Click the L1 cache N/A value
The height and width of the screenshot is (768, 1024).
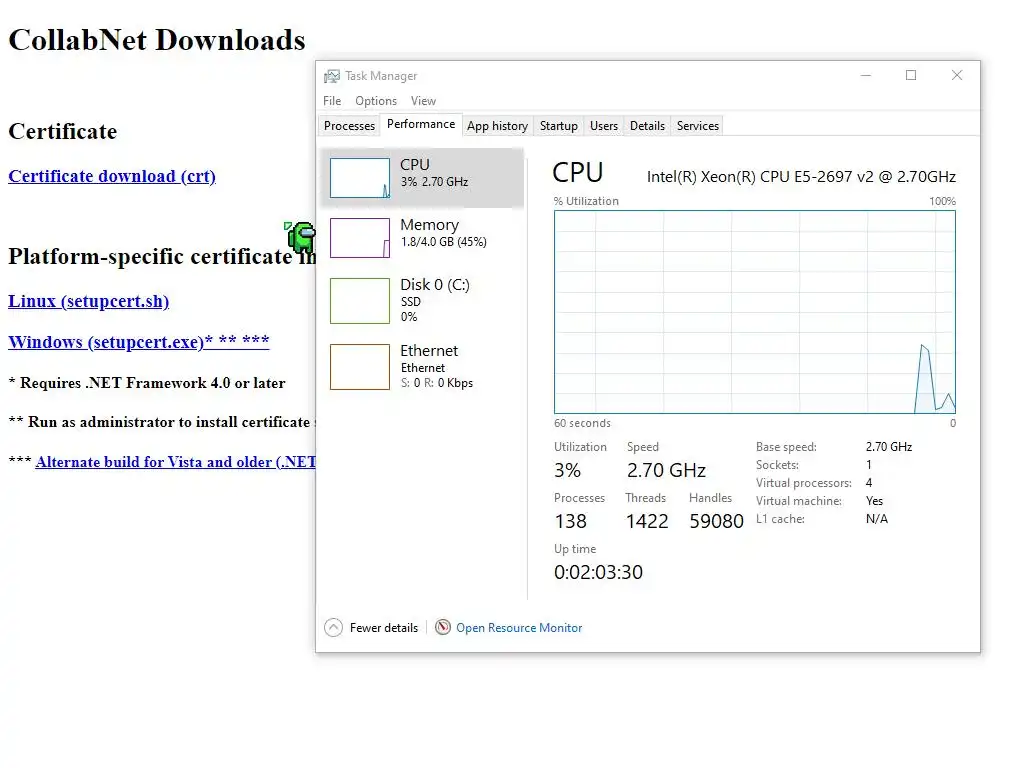877,519
